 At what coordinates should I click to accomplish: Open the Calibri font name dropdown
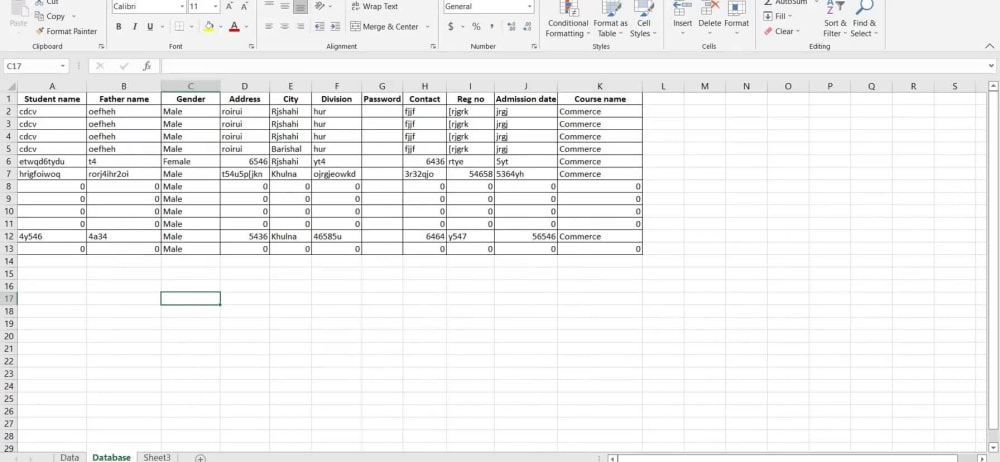pyautogui.click(x=182, y=6)
